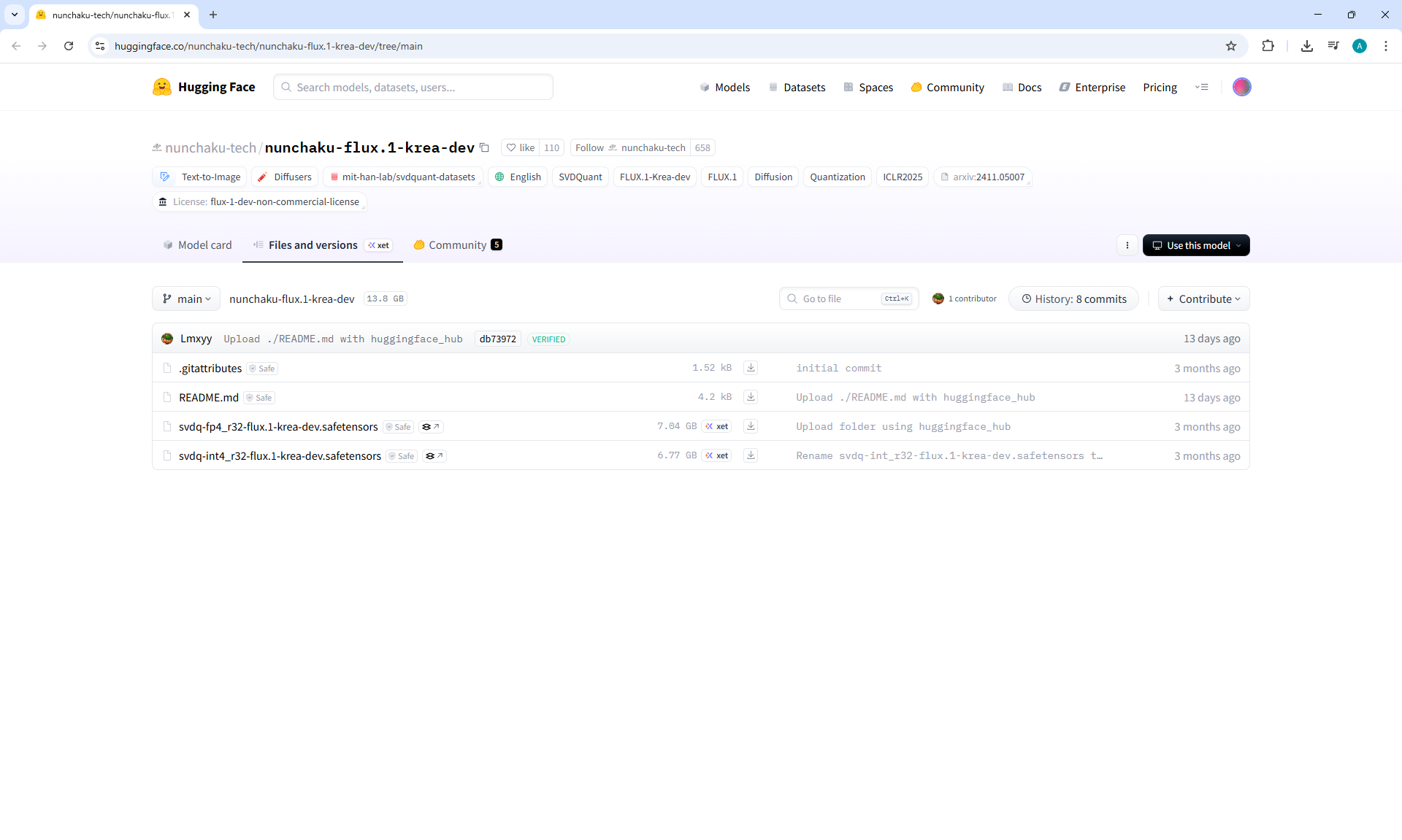This screenshot has height=840, width=1402.
Task: Click download icon for README.md
Action: click(751, 397)
